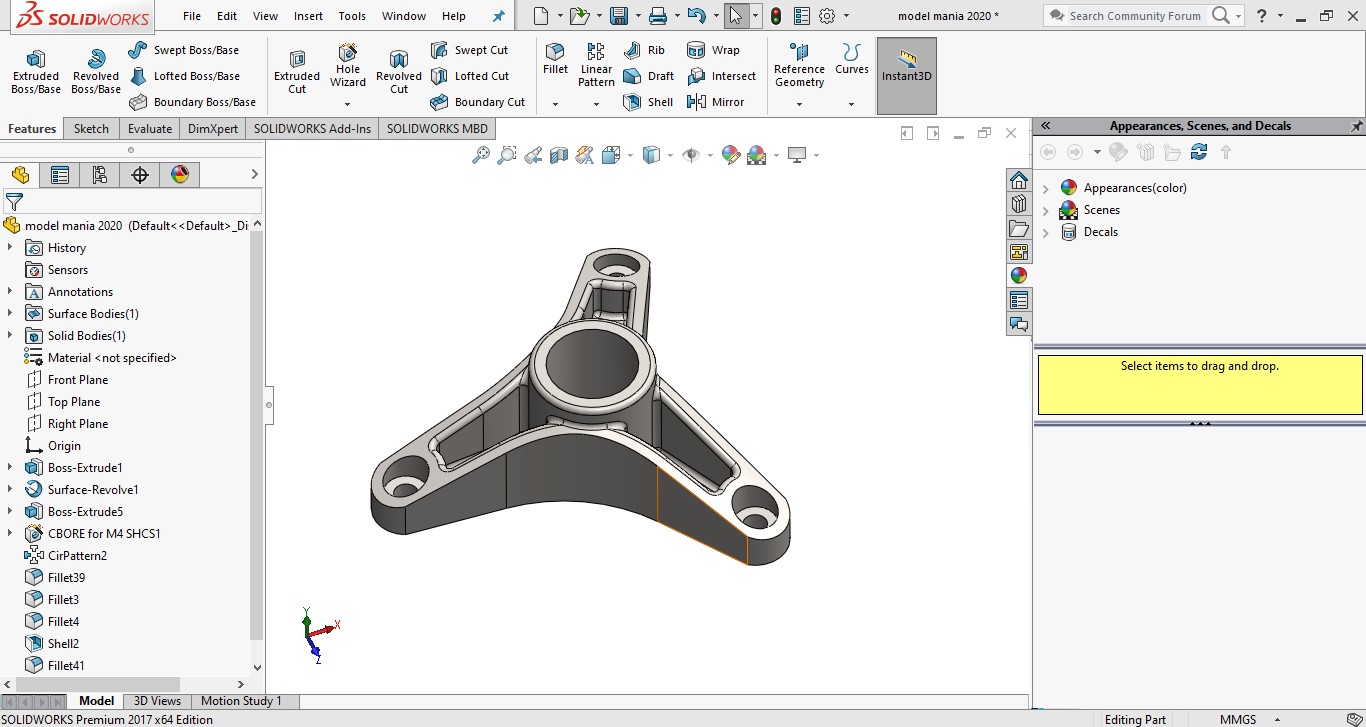
Task: Expand Solid Bodies(1) node
Action: [x=10, y=335]
